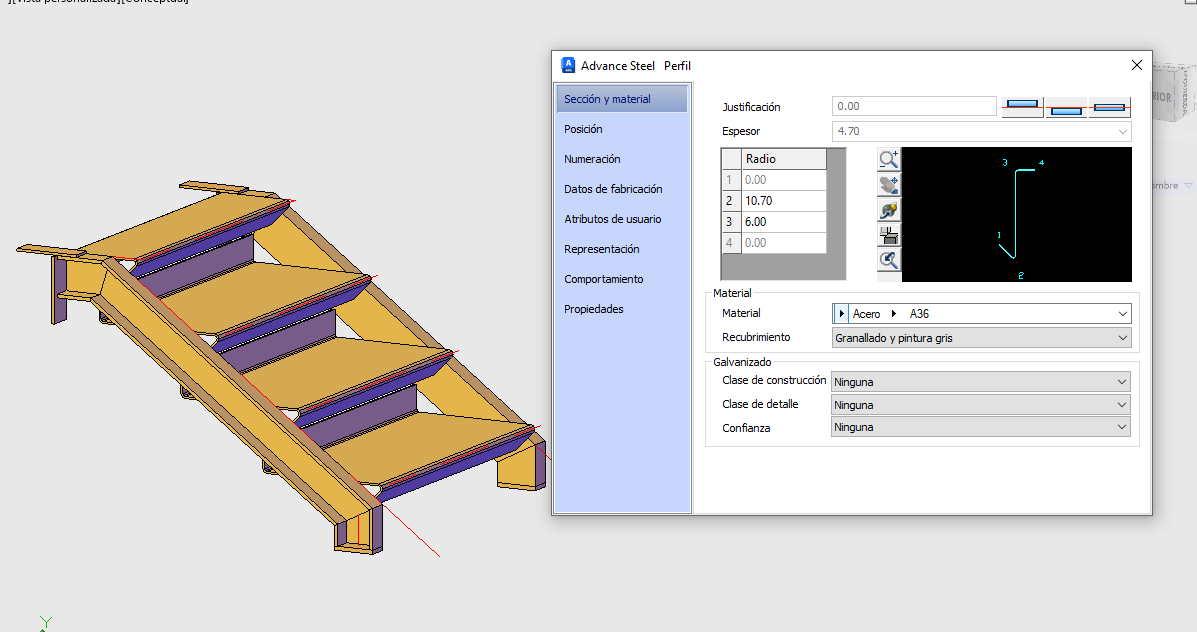Click the Advance Steel logo in title bar
The width and height of the screenshot is (1197, 632).
pyautogui.click(x=568, y=65)
